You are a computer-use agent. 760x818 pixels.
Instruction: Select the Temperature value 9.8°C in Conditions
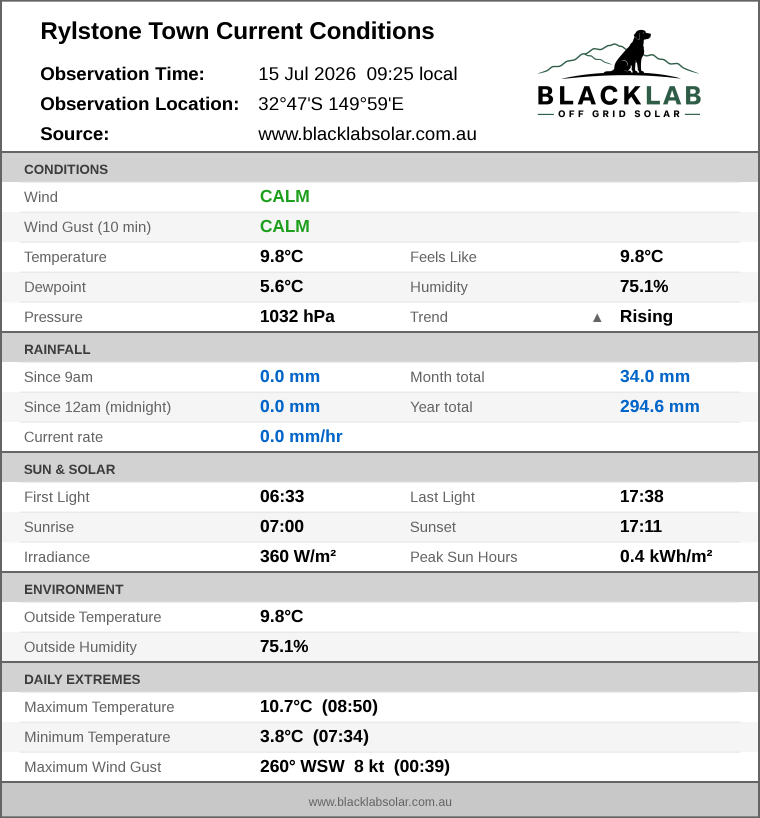coord(282,256)
